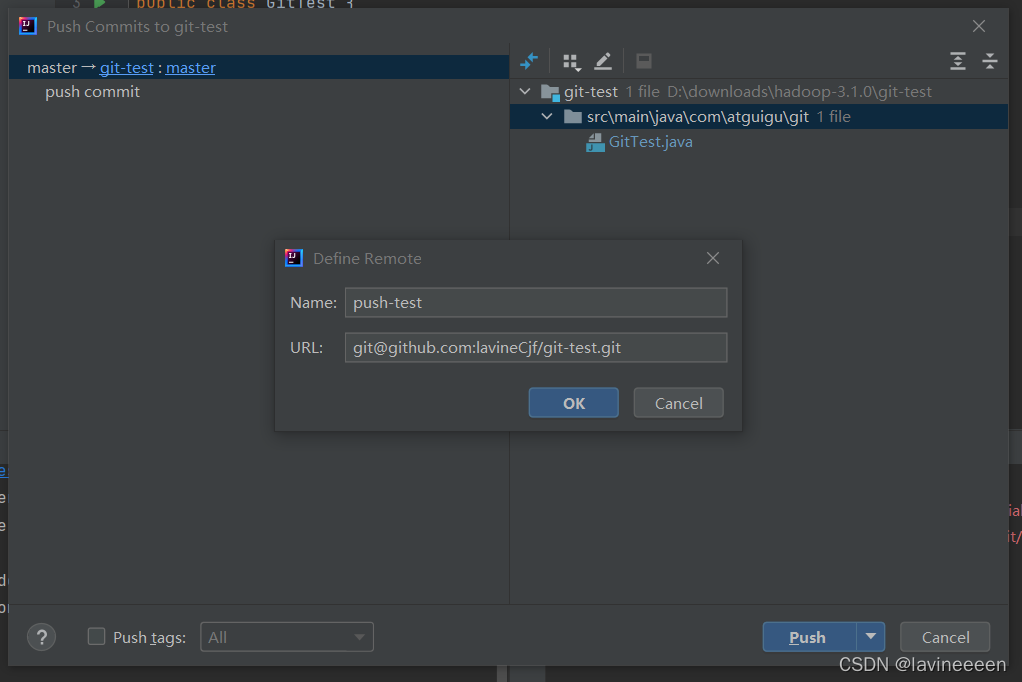Cancel the Define Remote dialog

[679, 403]
